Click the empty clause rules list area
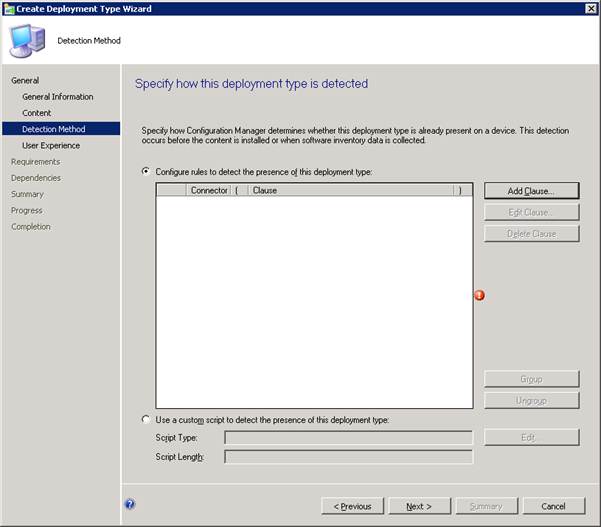This screenshot has width=601, height=527. coord(314,300)
